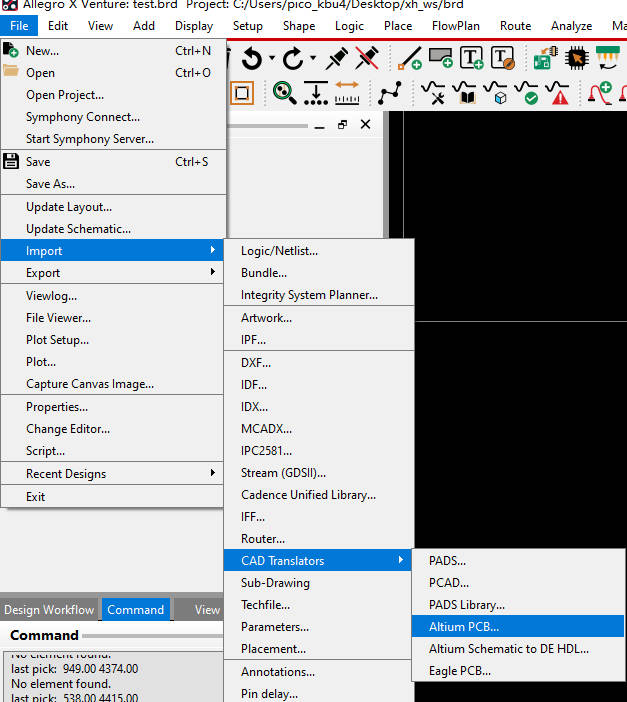Viewport: 627px width, 702px height.
Task: Select the Add Line tool
Action: tap(410, 58)
